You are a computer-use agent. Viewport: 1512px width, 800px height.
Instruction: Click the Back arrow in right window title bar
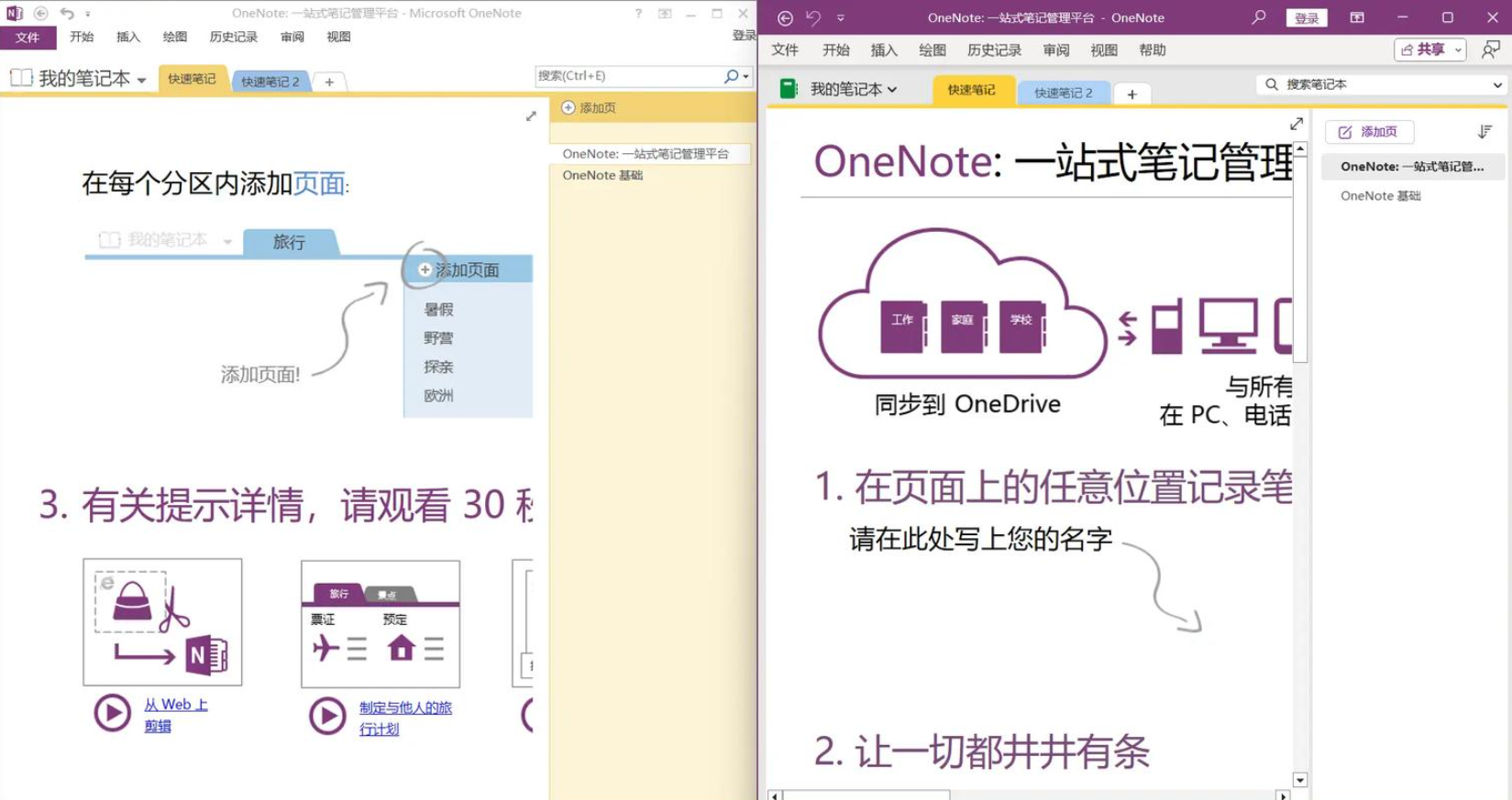pyautogui.click(x=785, y=17)
